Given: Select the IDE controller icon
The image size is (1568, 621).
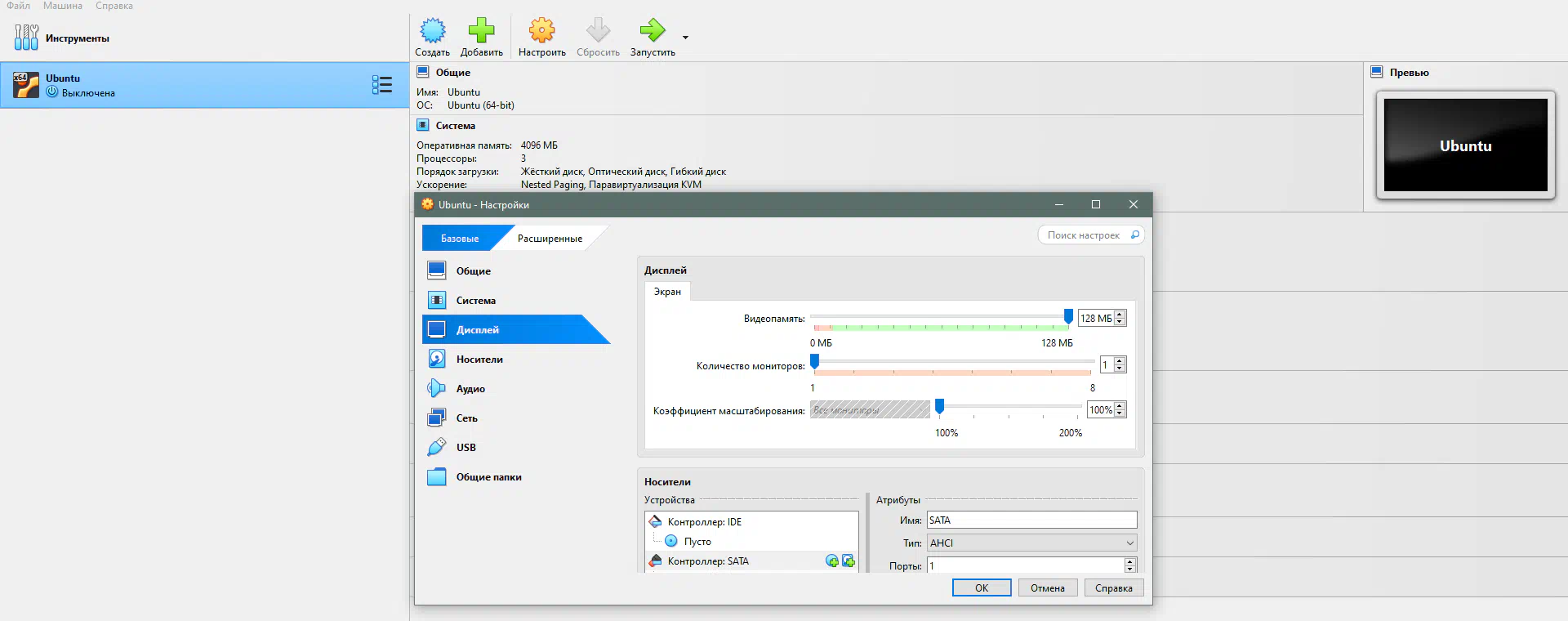Looking at the screenshot, I should [655, 521].
